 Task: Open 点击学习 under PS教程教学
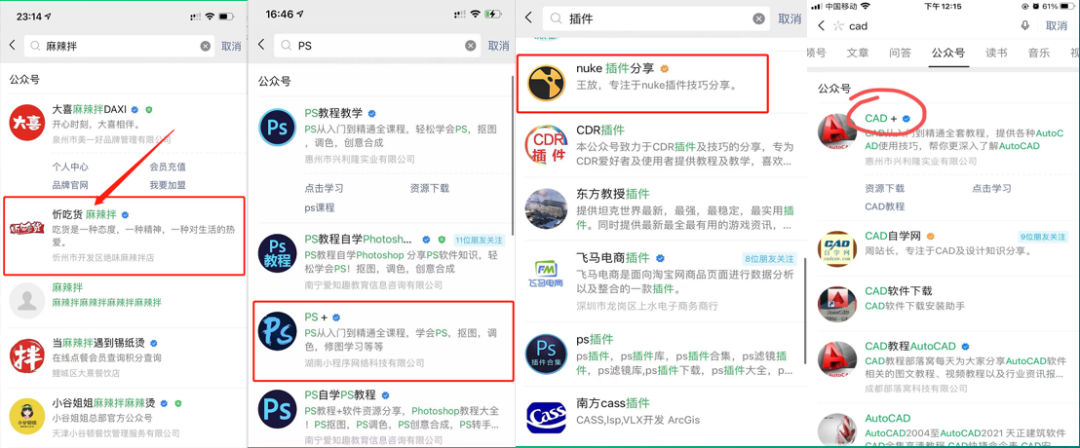[x=324, y=187]
